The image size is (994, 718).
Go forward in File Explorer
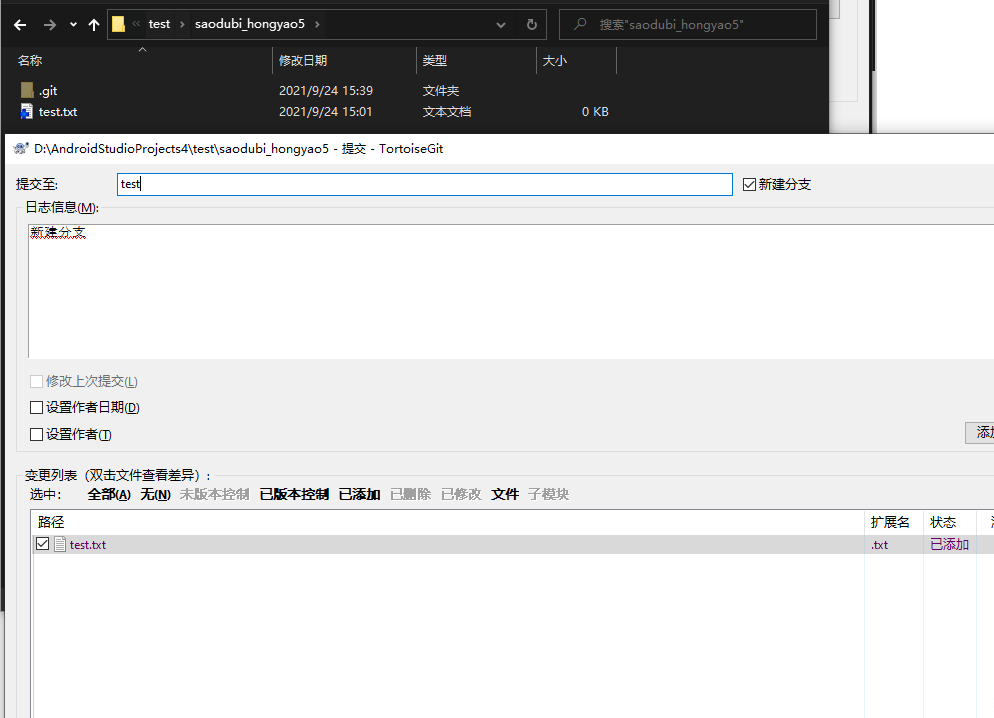pos(49,25)
